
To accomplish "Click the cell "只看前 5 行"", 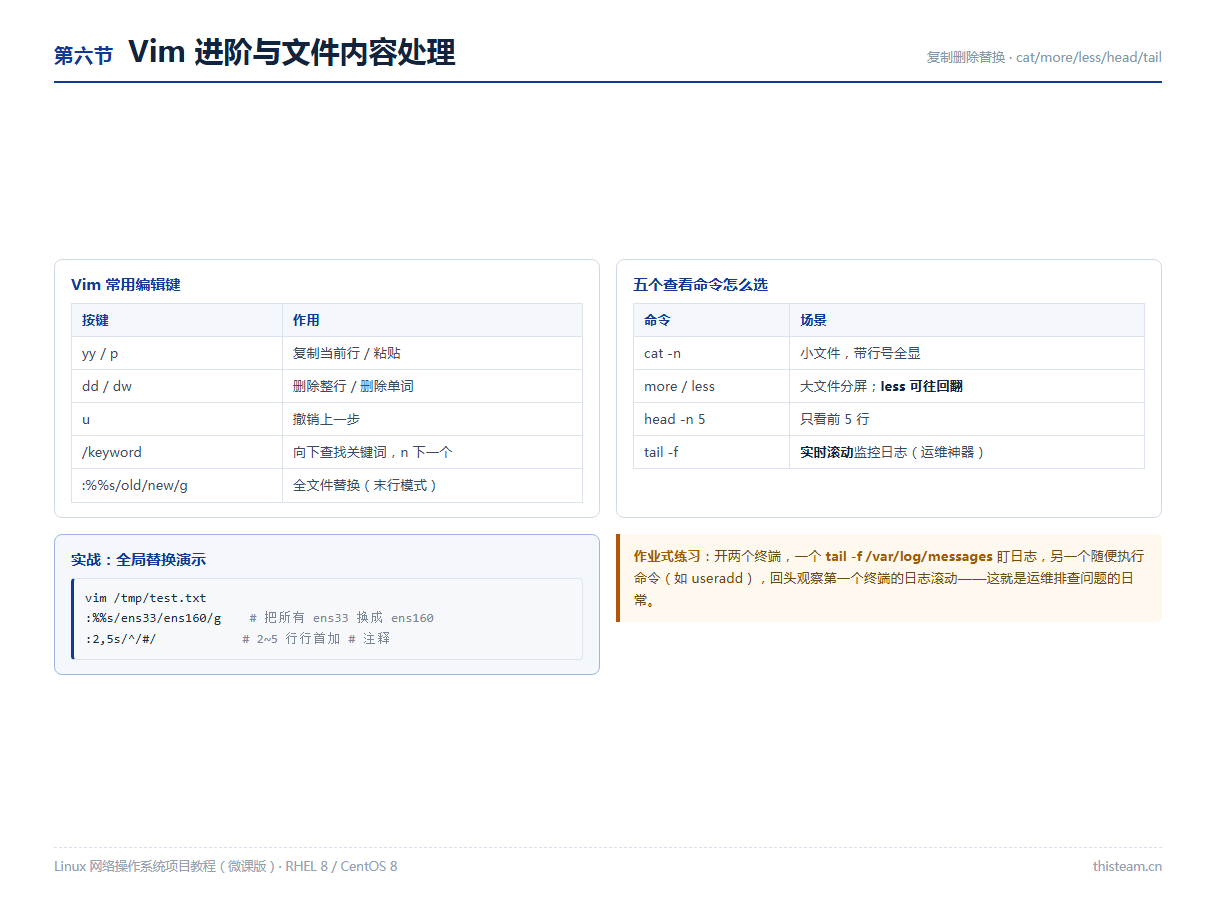I will pyautogui.click(x=967, y=419).
